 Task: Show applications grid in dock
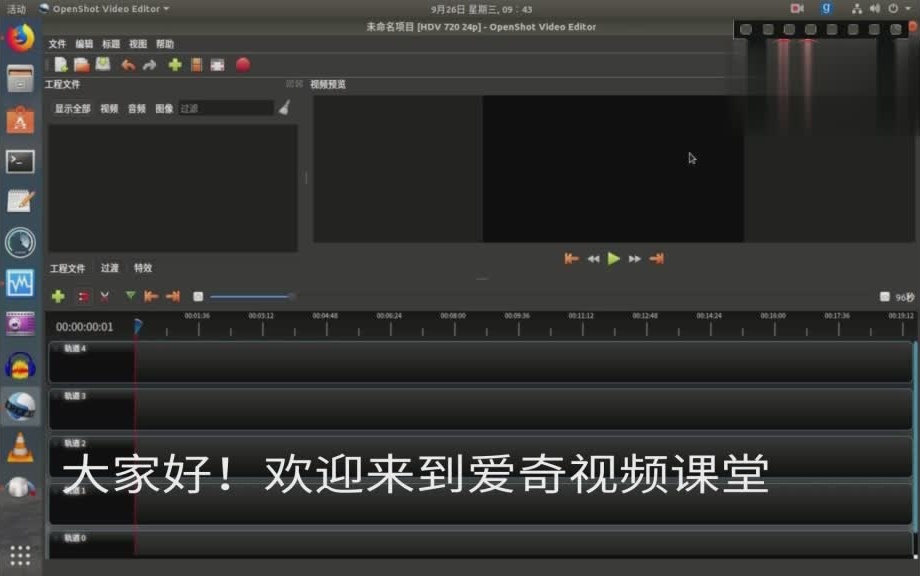pyautogui.click(x=21, y=555)
